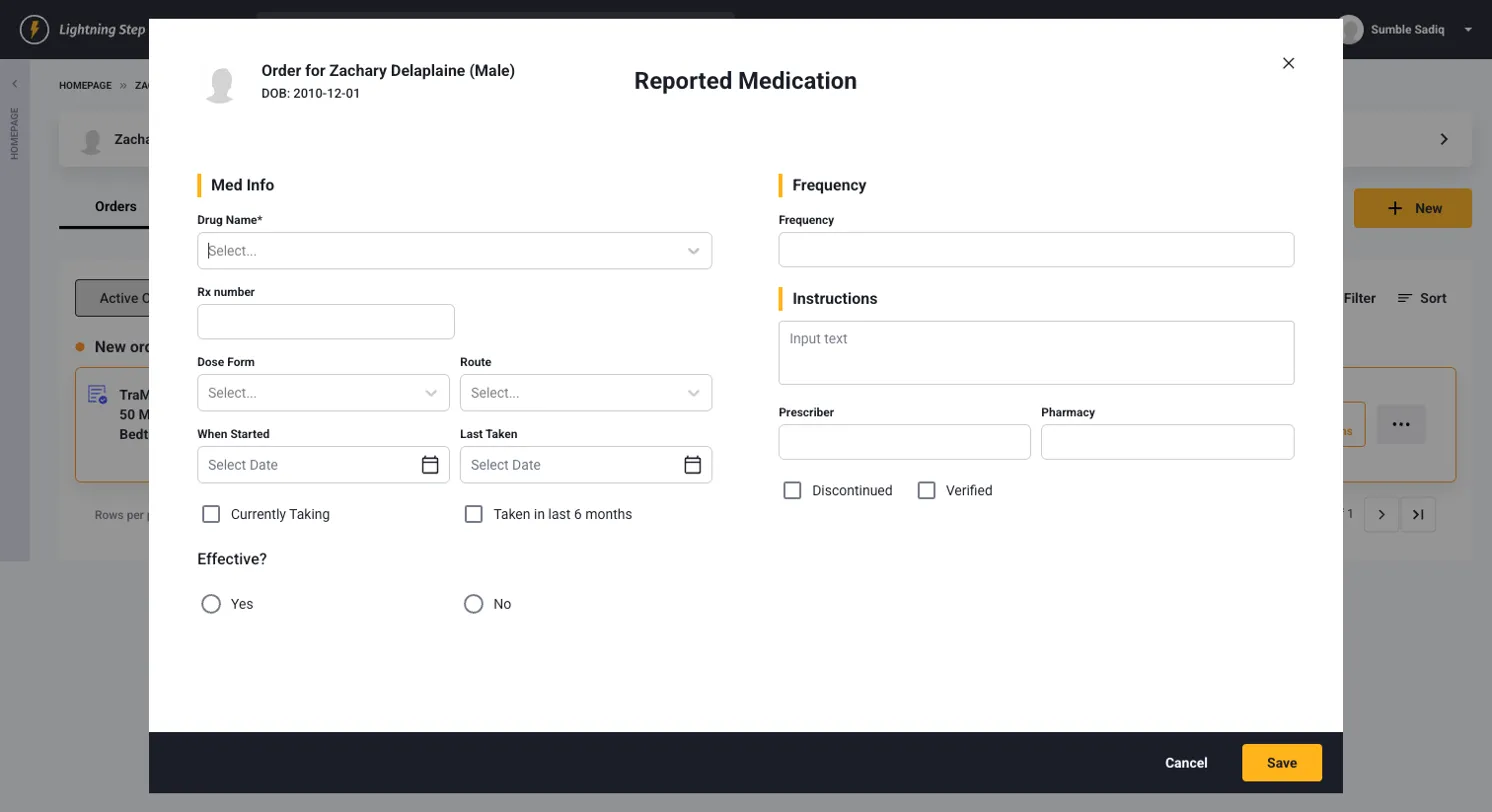Open the Route select dropdown

point(585,393)
